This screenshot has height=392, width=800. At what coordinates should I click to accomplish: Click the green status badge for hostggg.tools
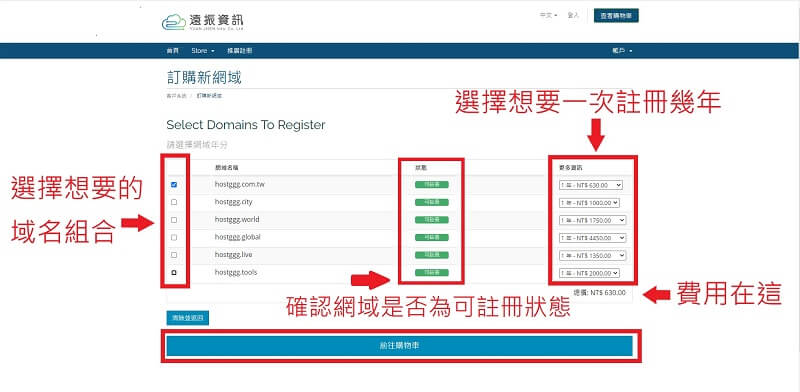(432, 273)
